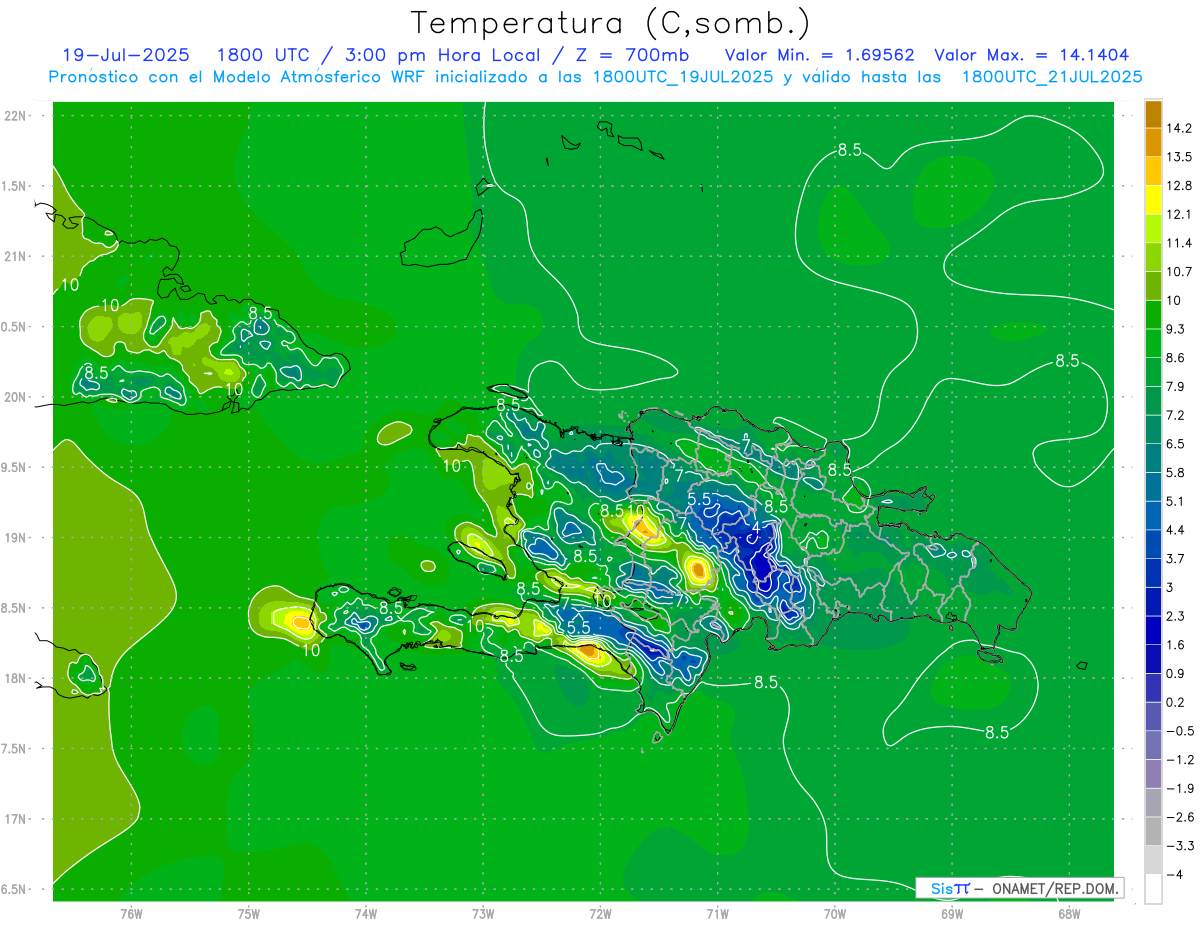Click the legend value '7.9'
This screenshot has width=1200, height=927.
(1176, 387)
